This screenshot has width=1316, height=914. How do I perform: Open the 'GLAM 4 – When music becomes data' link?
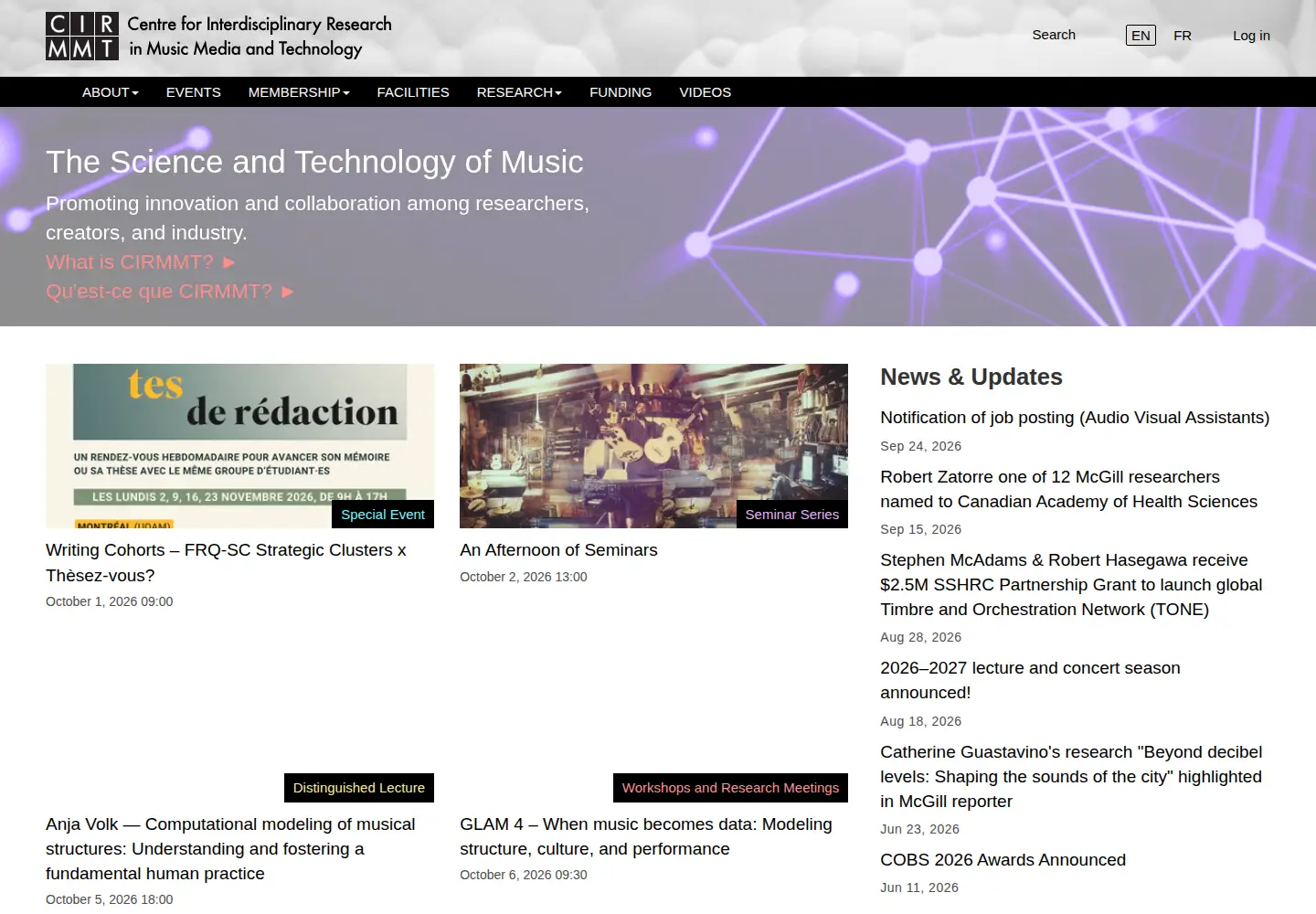(645, 836)
